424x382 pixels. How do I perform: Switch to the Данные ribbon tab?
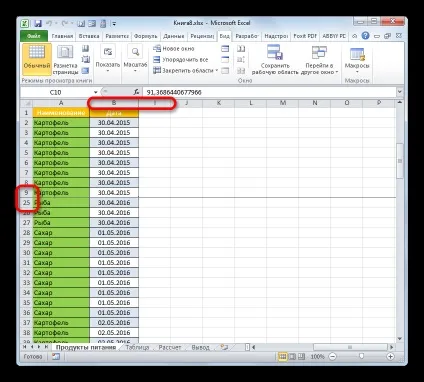[x=174, y=36]
